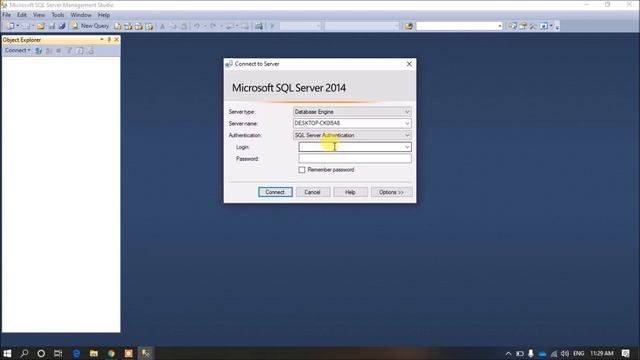640x360 pixels.
Task: Click the Connect button in the dialog
Action: 275,192
